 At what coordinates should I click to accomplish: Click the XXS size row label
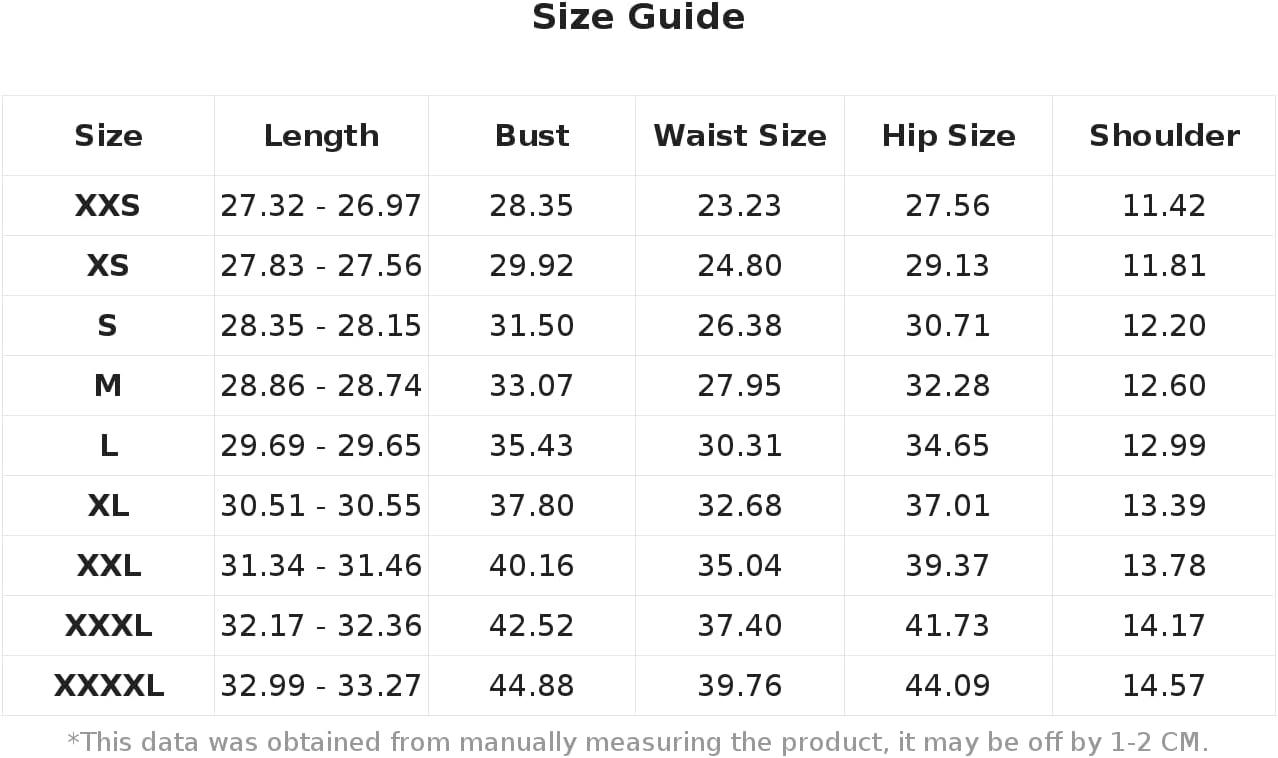point(108,206)
